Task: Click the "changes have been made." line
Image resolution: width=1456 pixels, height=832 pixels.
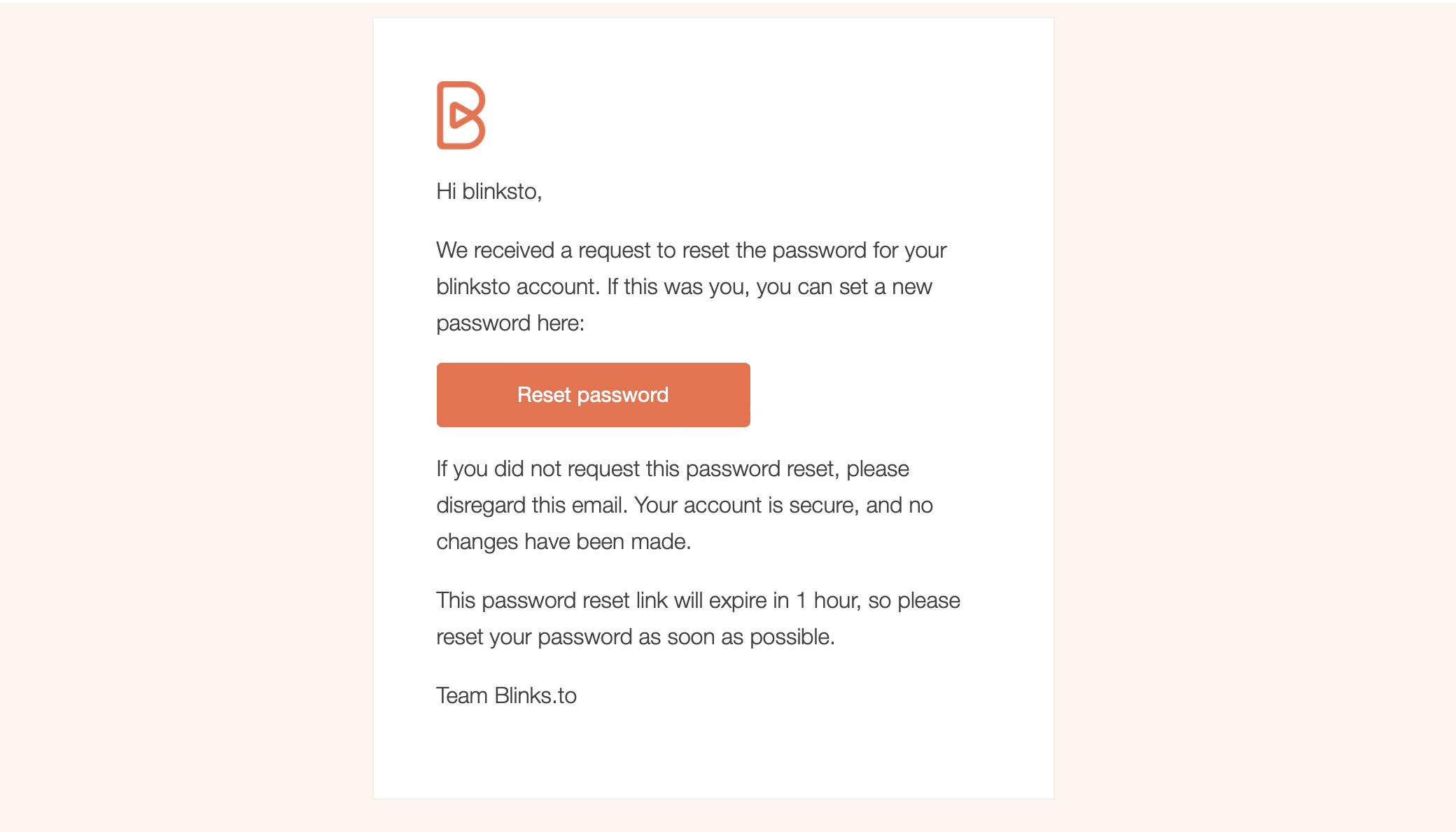Action: tap(563, 541)
